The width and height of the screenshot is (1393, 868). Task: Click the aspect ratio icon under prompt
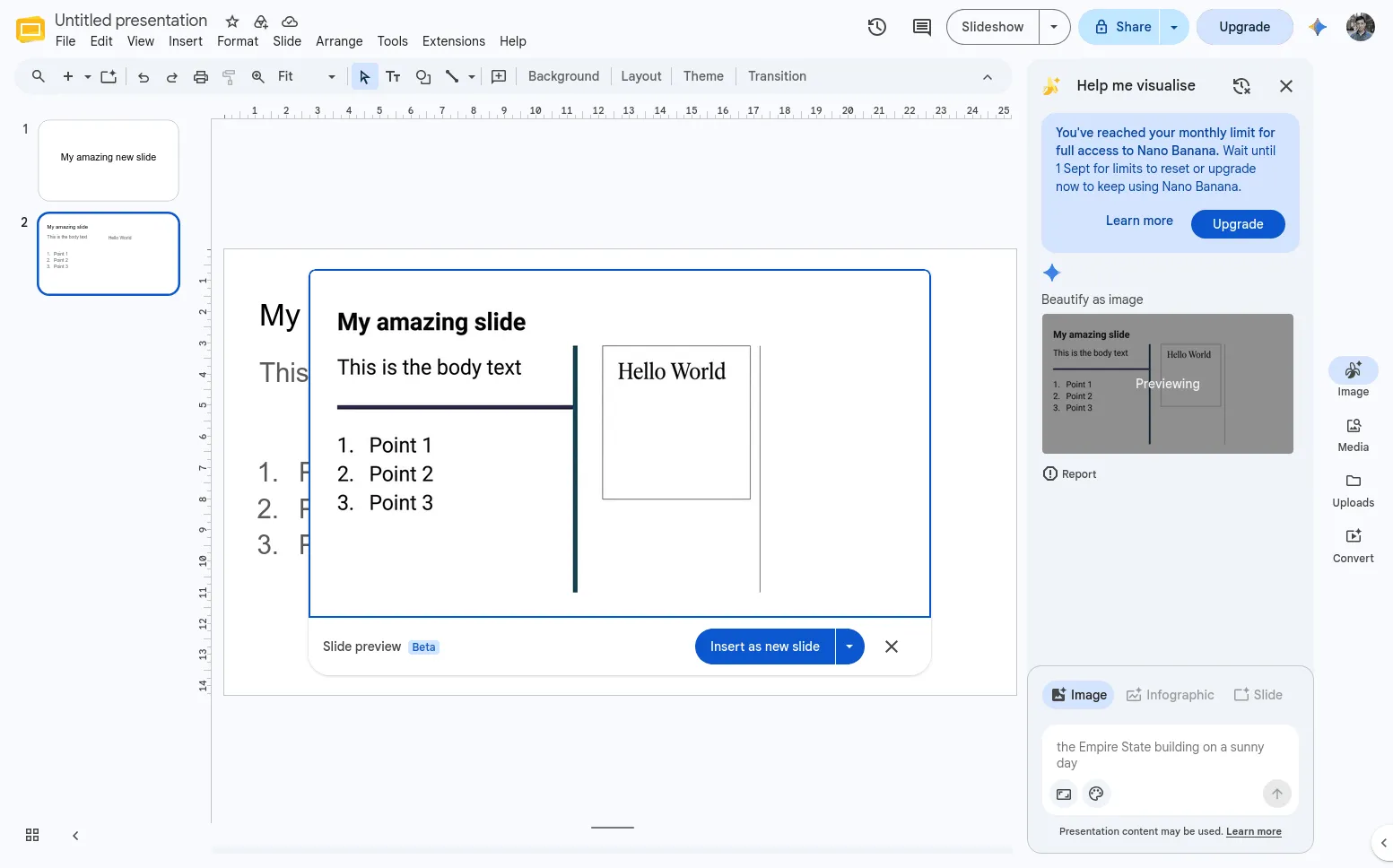tap(1064, 794)
